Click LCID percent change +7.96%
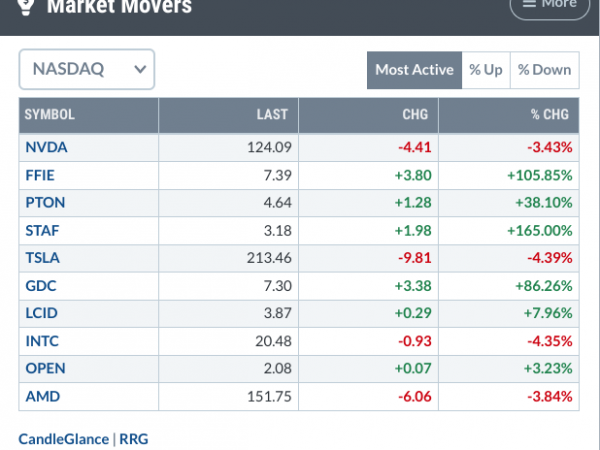The width and height of the screenshot is (600, 450). 548,313
